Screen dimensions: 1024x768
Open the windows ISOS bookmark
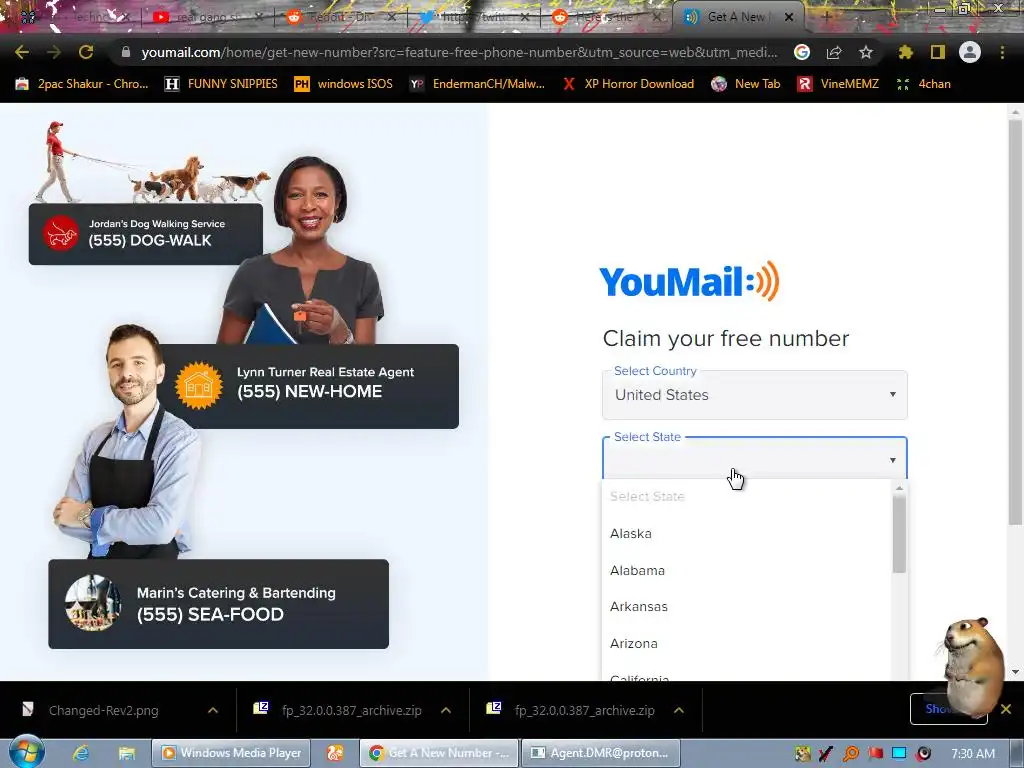(x=344, y=84)
